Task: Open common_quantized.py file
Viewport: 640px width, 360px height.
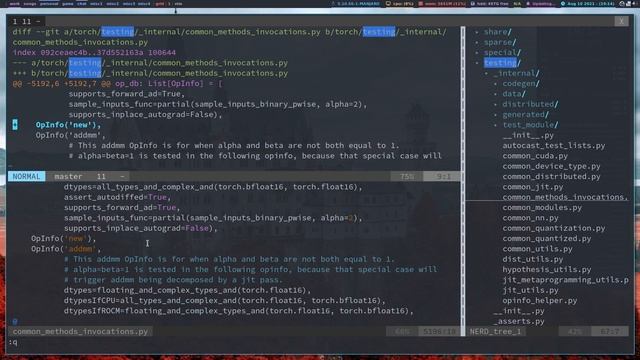Action: [547, 238]
